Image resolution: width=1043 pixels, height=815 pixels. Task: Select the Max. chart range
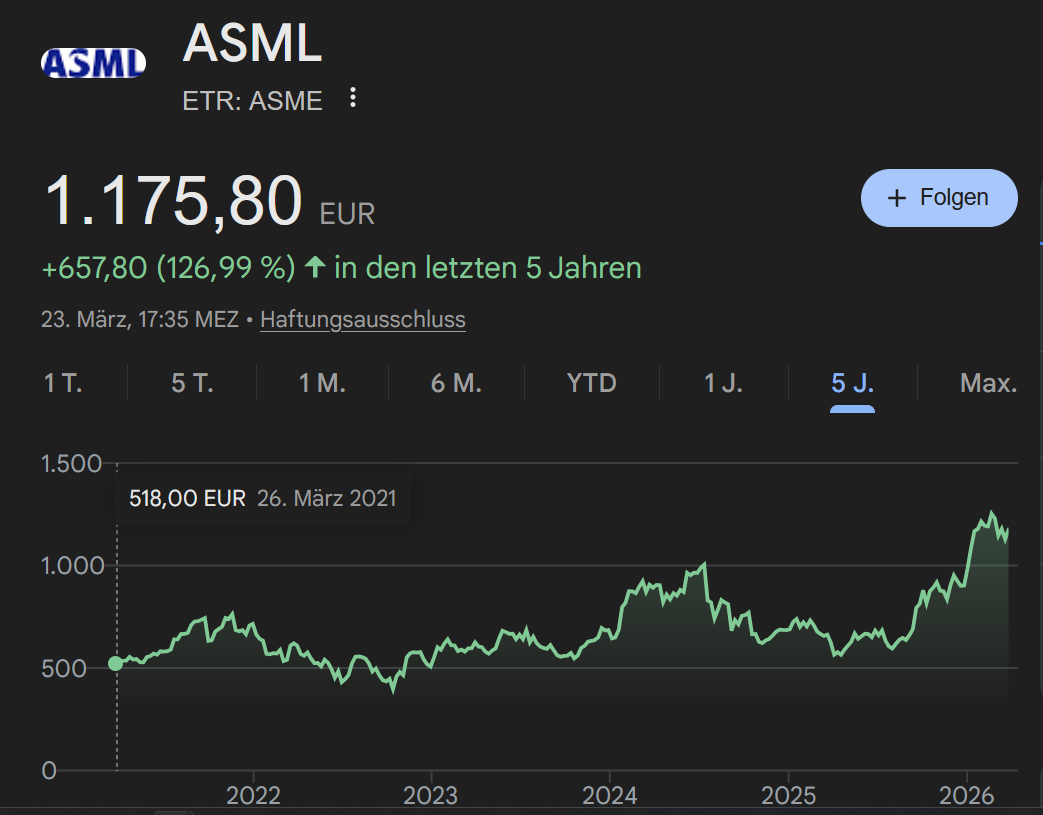988,382
